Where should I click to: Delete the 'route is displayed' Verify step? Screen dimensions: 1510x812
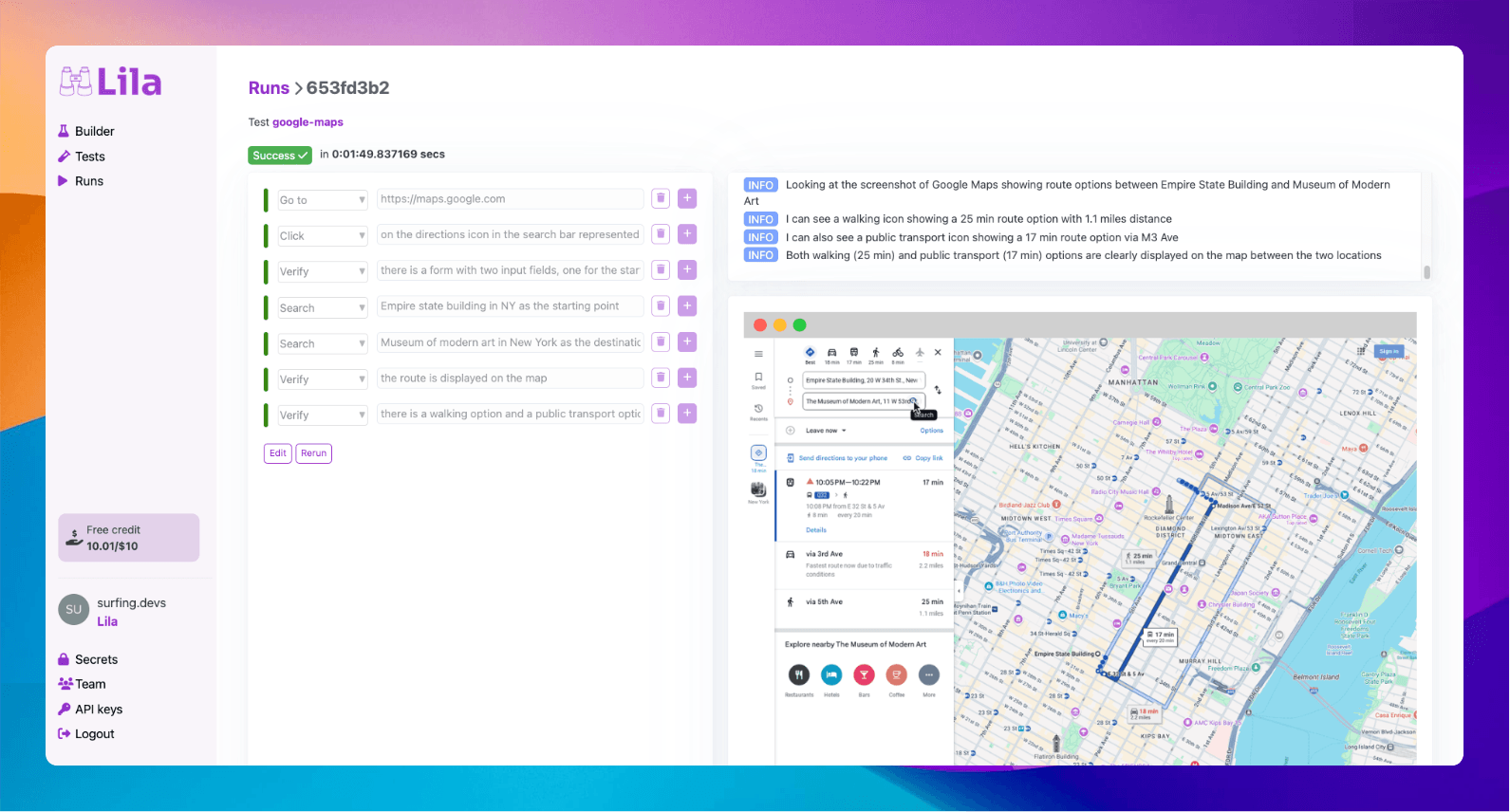click(661, 378)
